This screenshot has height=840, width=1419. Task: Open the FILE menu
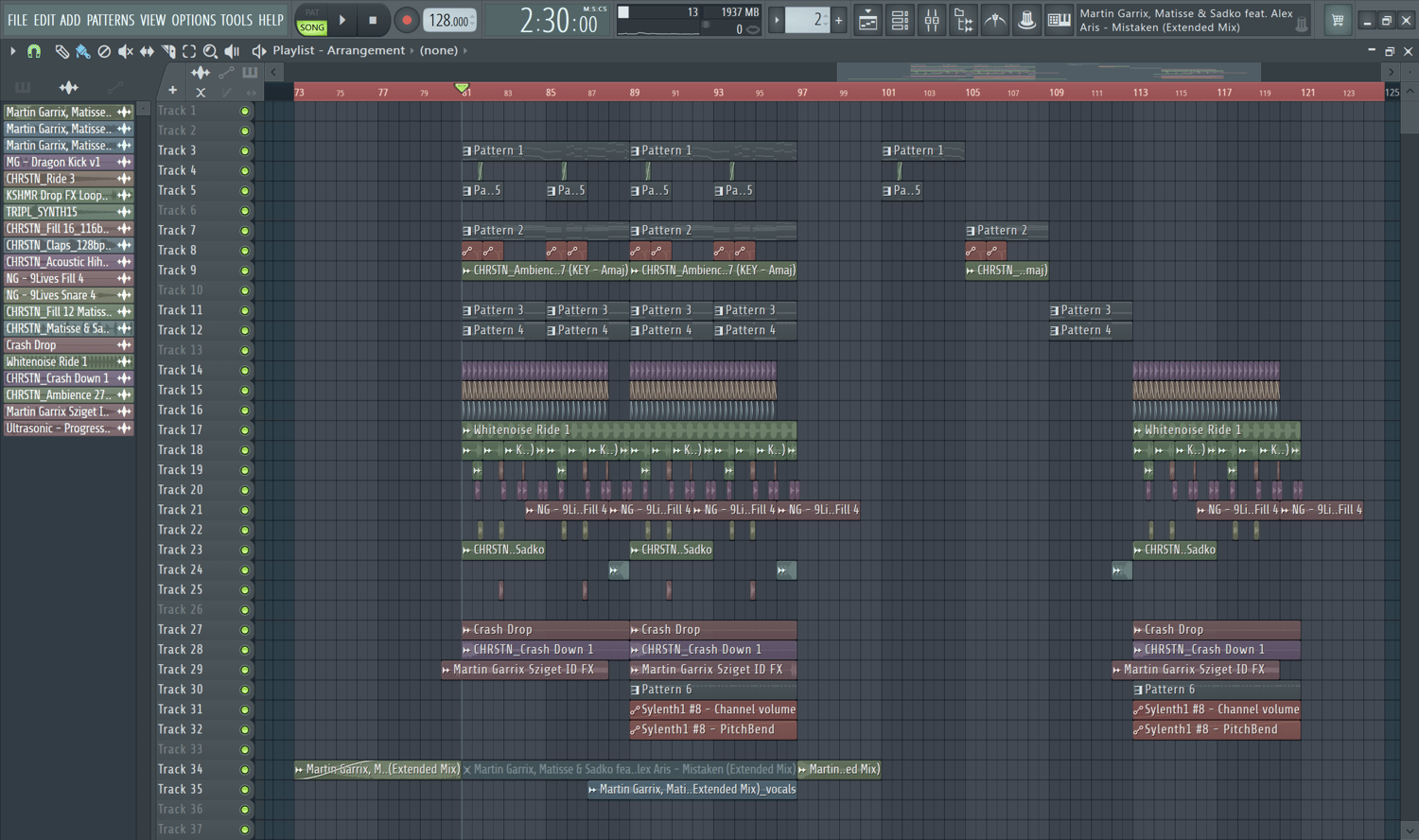click(x=18, y=20)
